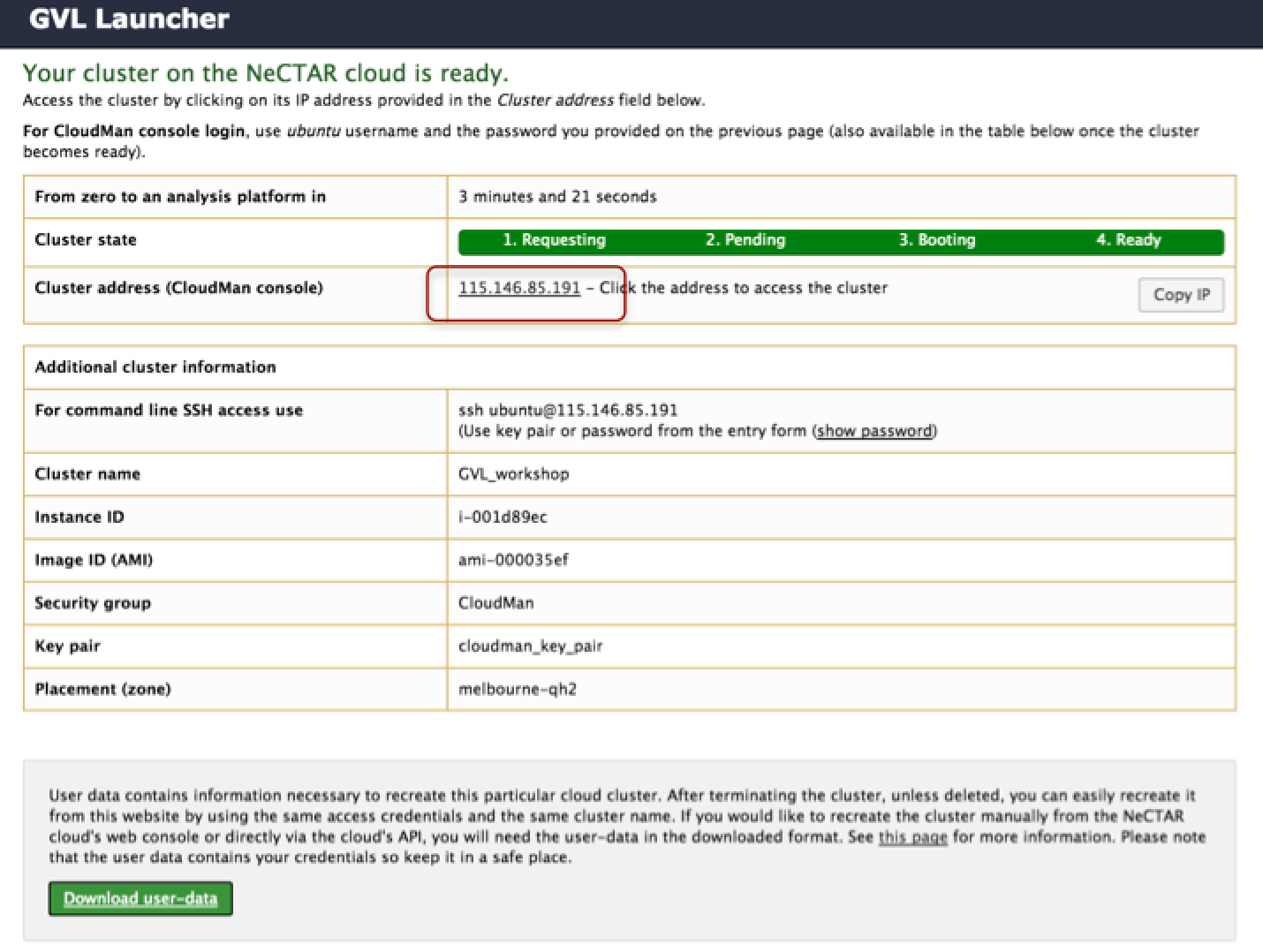Select the security group value CloudMan

[495, 603]
